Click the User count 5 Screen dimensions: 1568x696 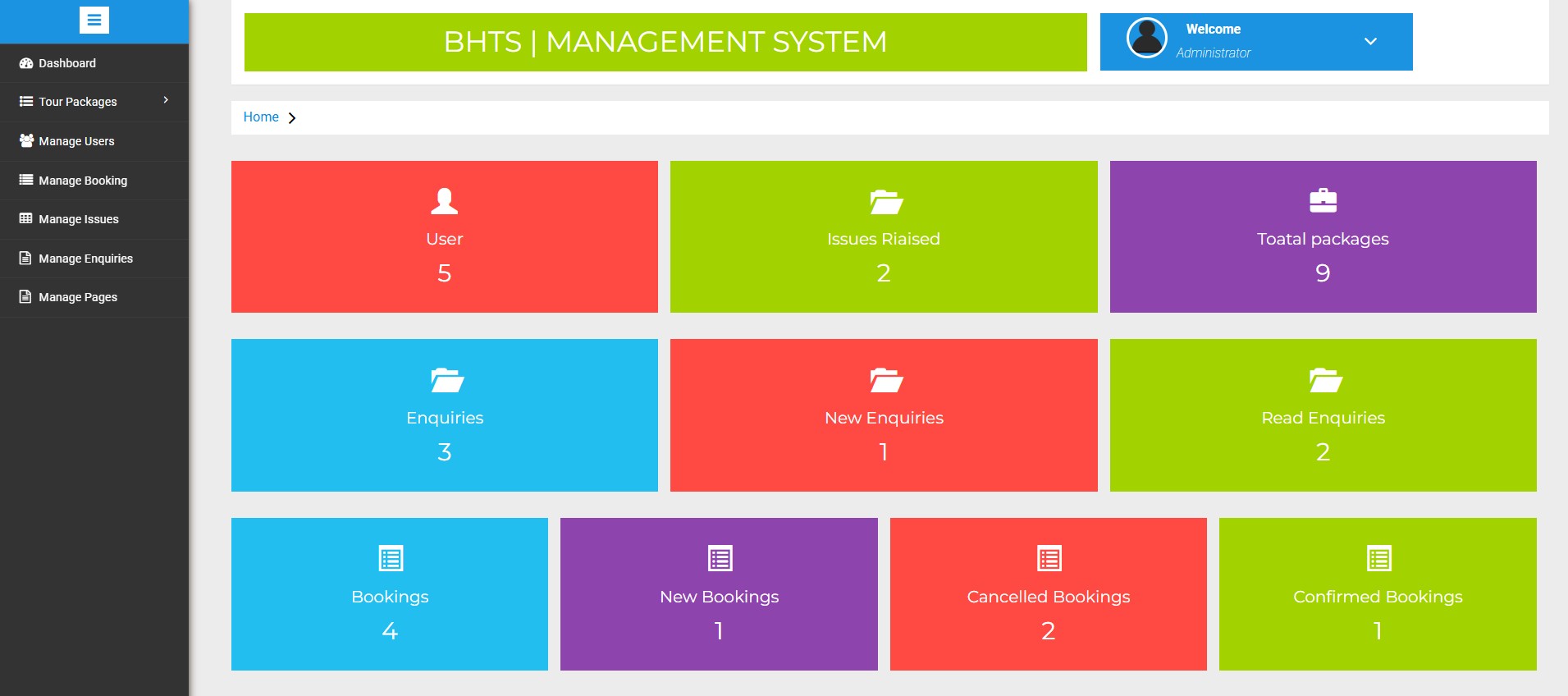[444, 273]
